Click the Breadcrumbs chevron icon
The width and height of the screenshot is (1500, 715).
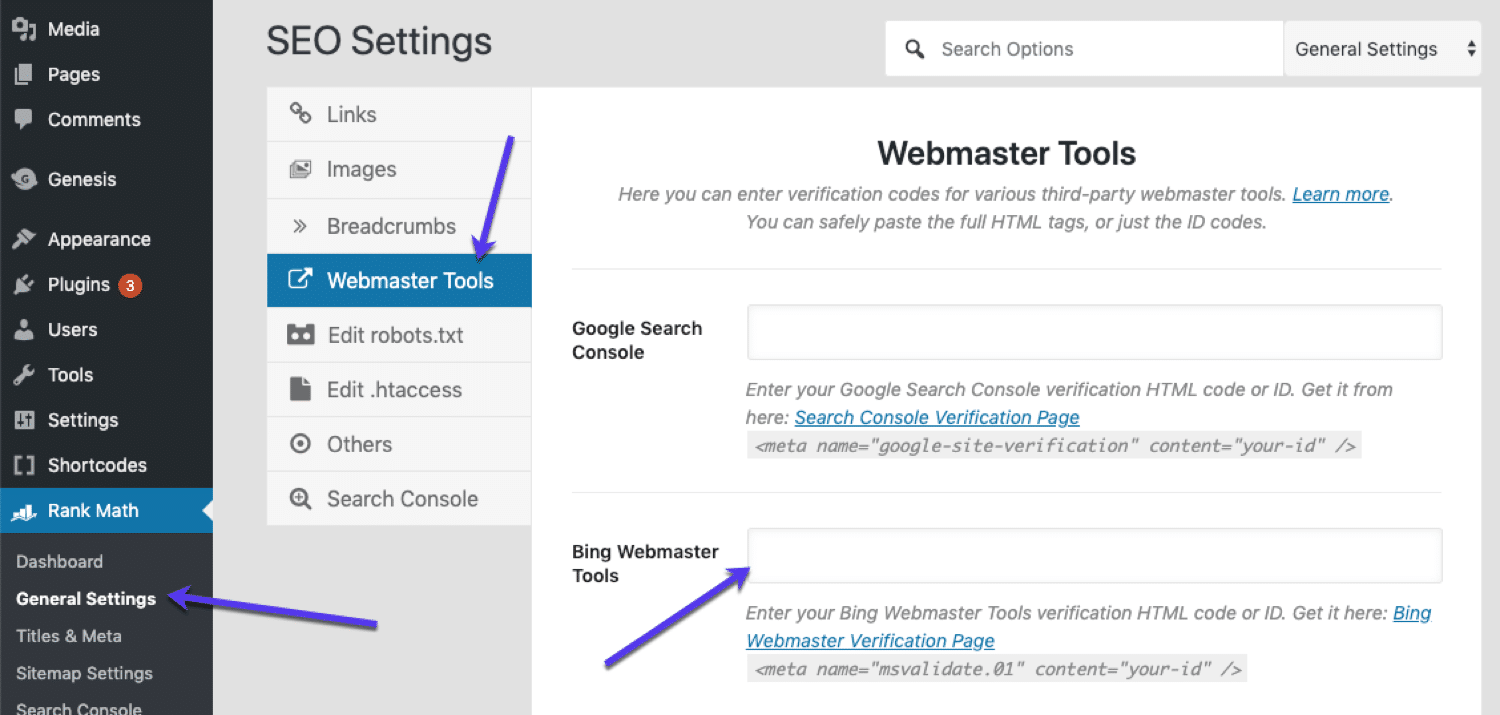300,225
